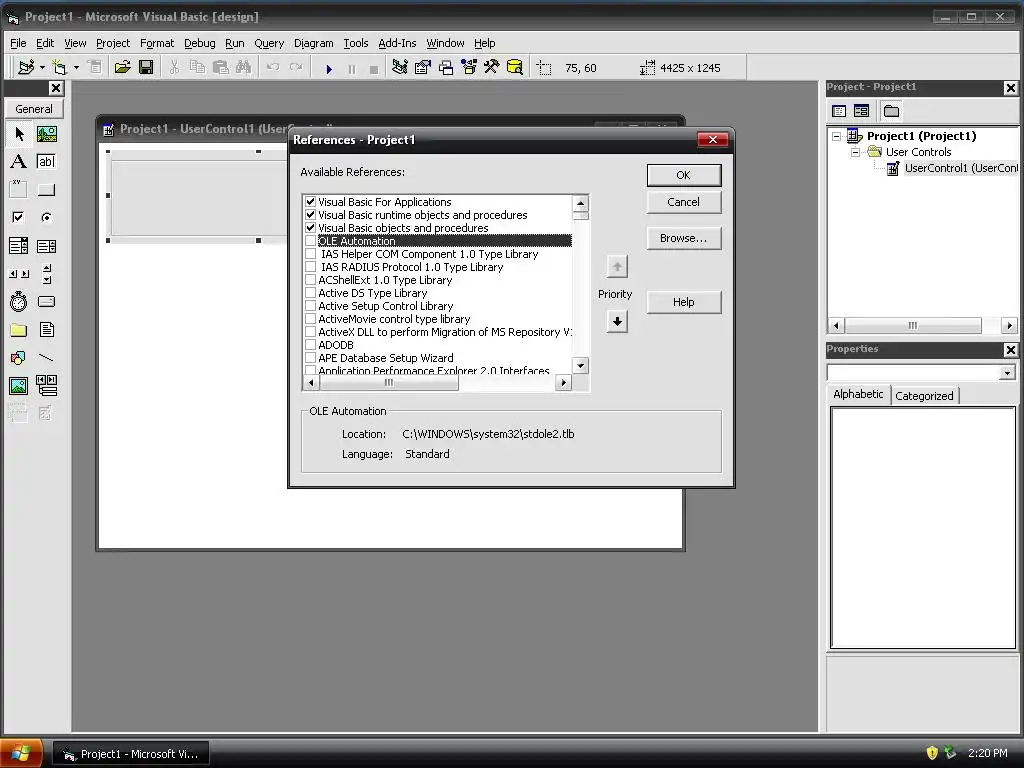Screen dimensions: 1024x768
Task: Click the Browse... button
Action: pyautogui.click(x=684, y=238)
